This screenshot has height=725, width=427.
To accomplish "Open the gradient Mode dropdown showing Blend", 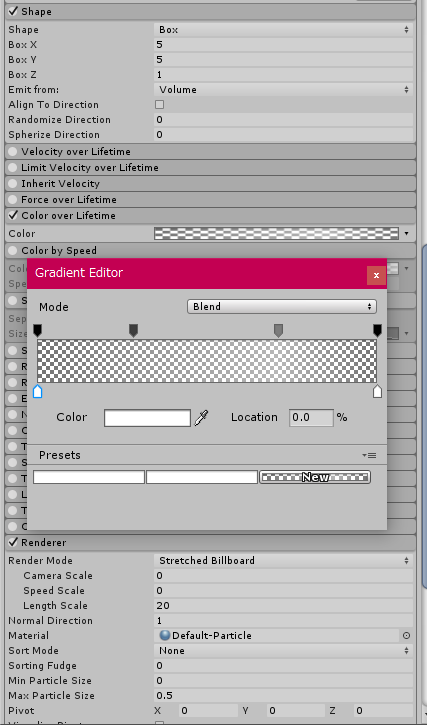I will pos(282,307).
